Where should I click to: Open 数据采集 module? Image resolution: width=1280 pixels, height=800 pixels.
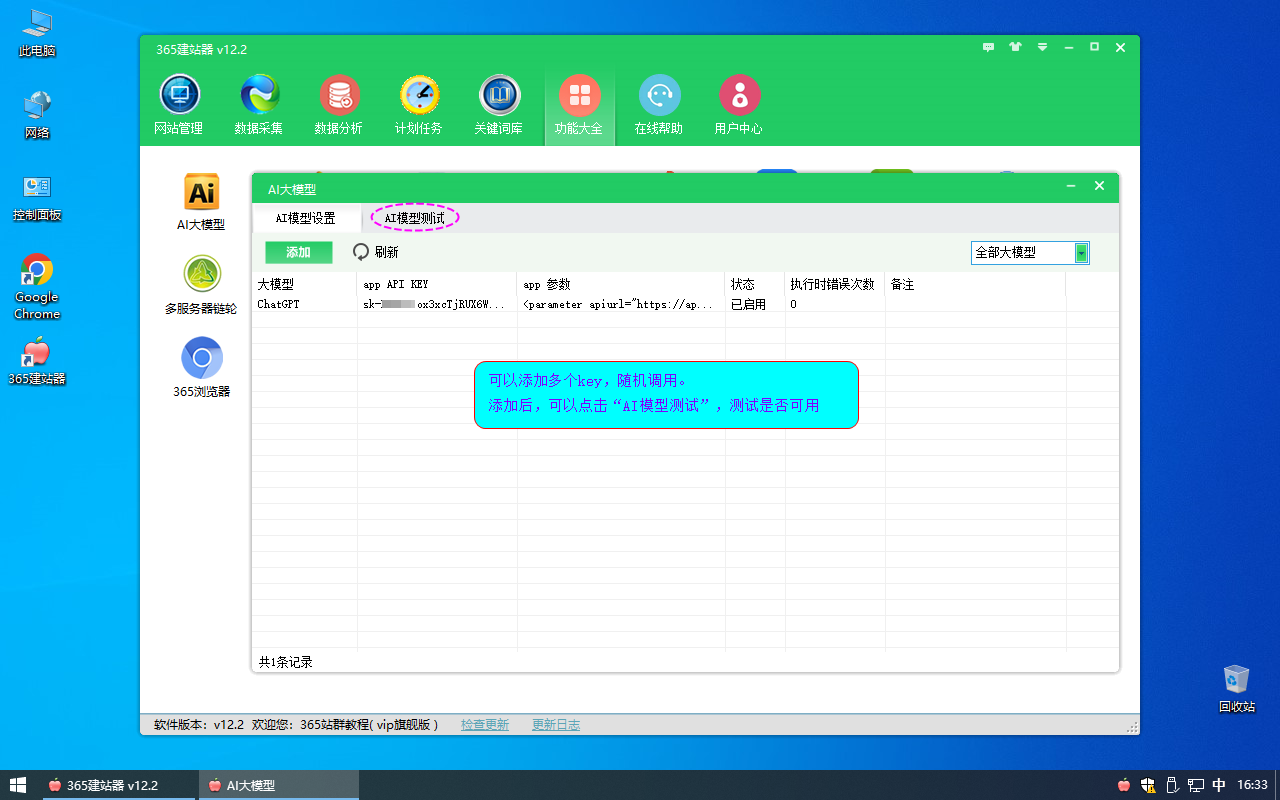point(259,105)
